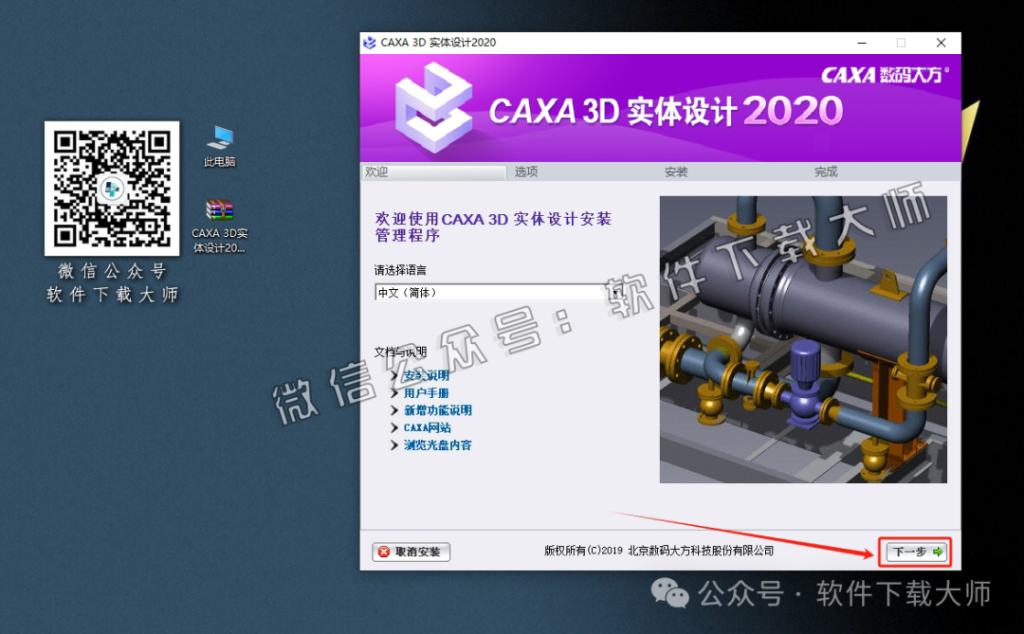Open the 此电脑 desktop icon

coord(219,147)
